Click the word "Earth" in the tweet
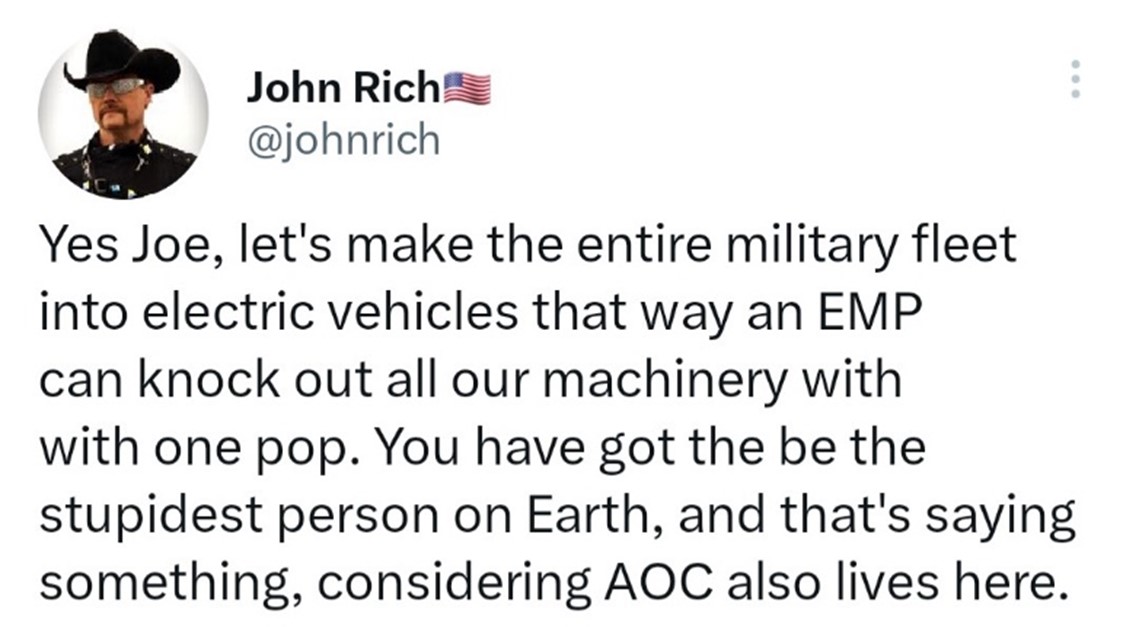 pos(593,514)
